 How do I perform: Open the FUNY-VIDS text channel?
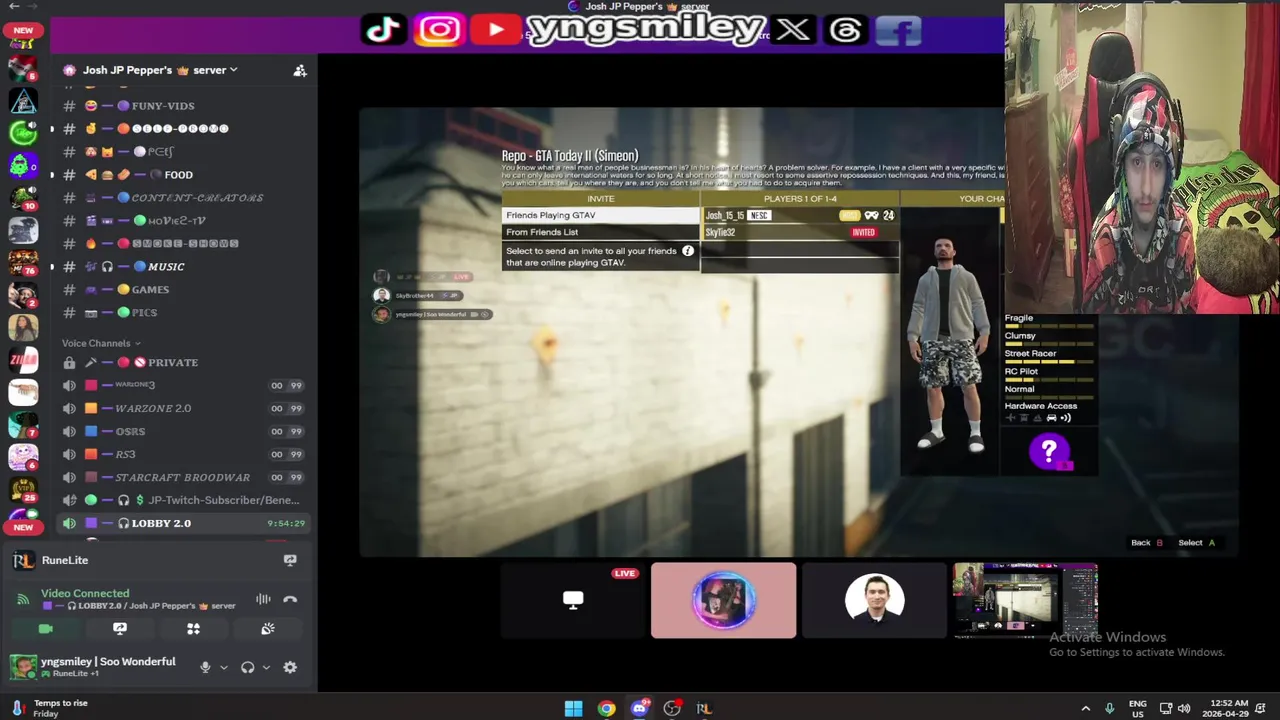click(x=163, y=106)
